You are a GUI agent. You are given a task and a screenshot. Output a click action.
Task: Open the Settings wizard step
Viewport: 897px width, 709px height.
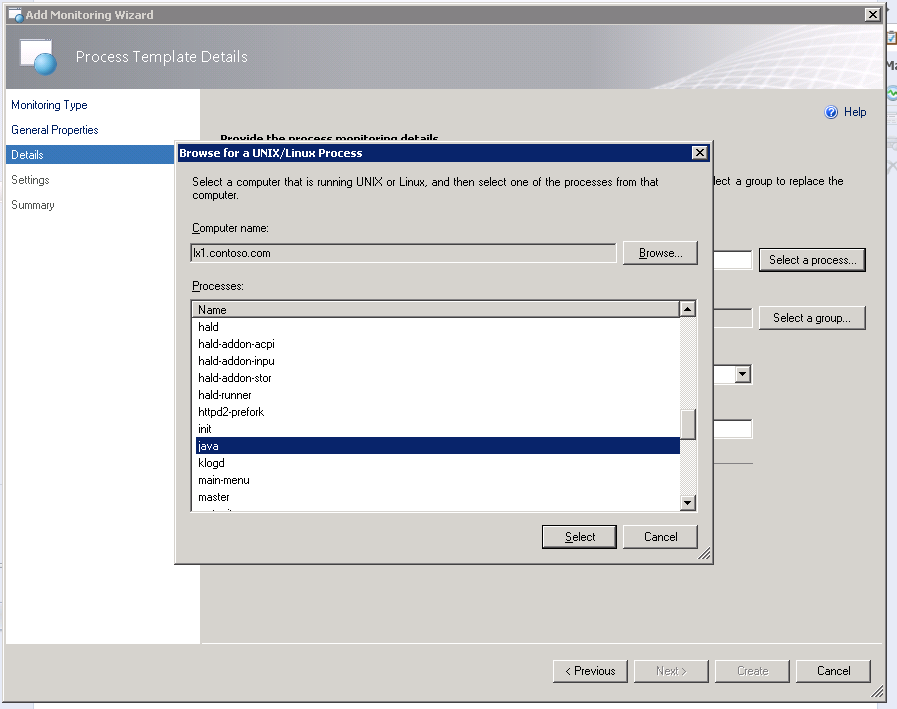[30, 180]
